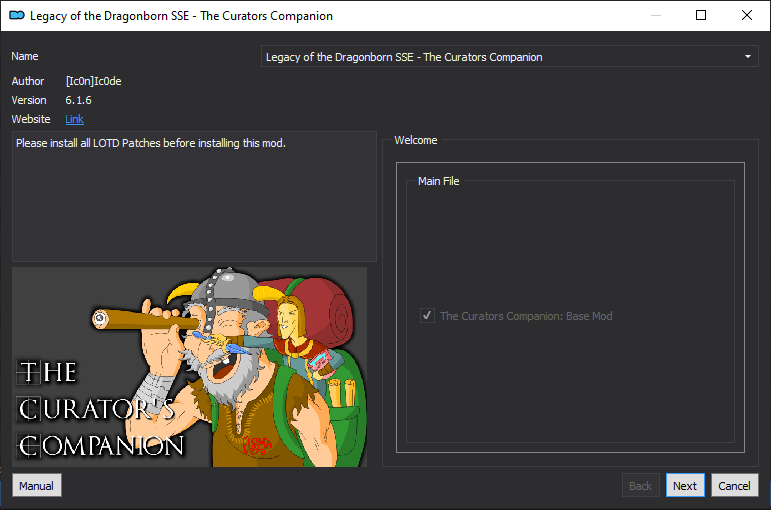Click the Version field label
Viewport: 771px width, 510px height.
pyautogui.click(x=29, y=100)
